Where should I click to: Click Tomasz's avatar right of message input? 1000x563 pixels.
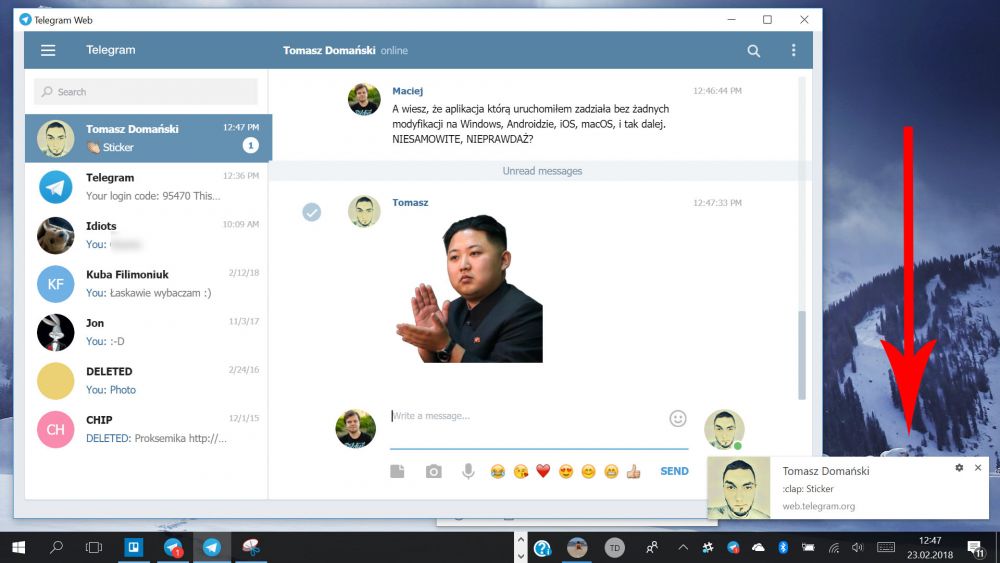[x=724, y=429]
